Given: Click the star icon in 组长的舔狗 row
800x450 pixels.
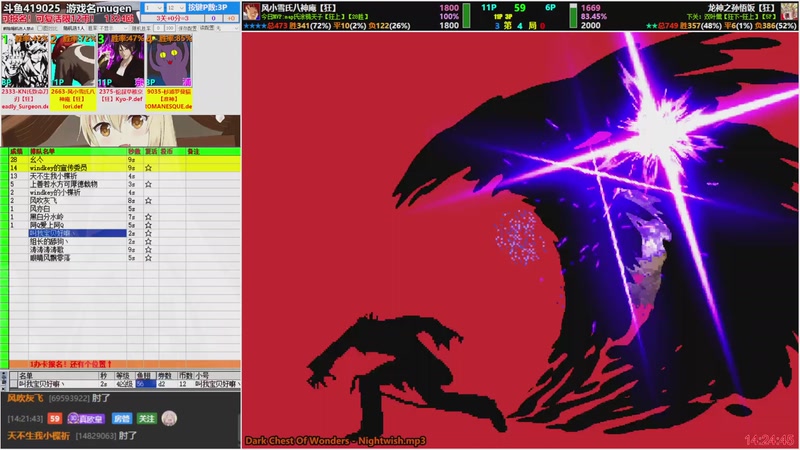Looking at the screenshot, I should pyautogui.click(x=148, y=241).
